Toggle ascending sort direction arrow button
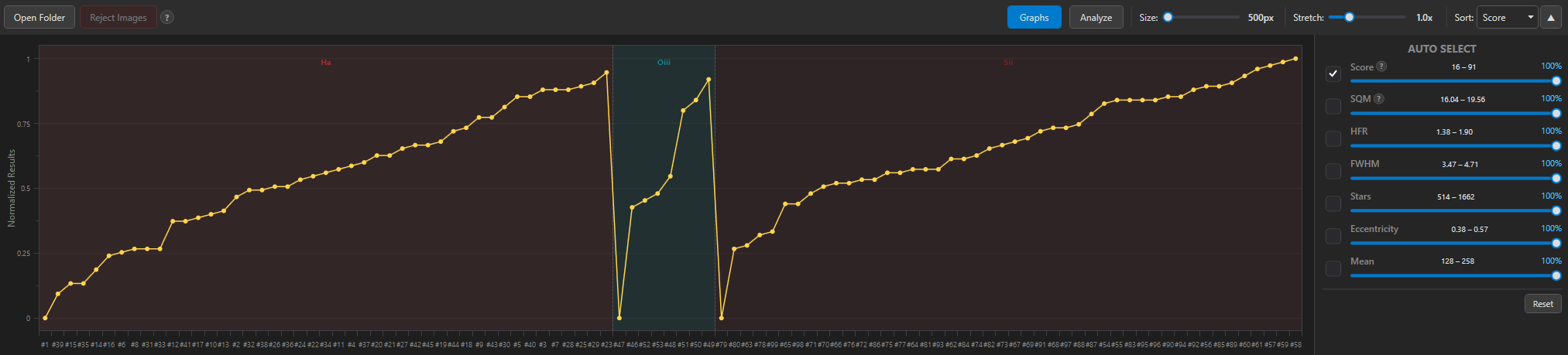Screen dimensions: 1568x355 point(1550,18)
